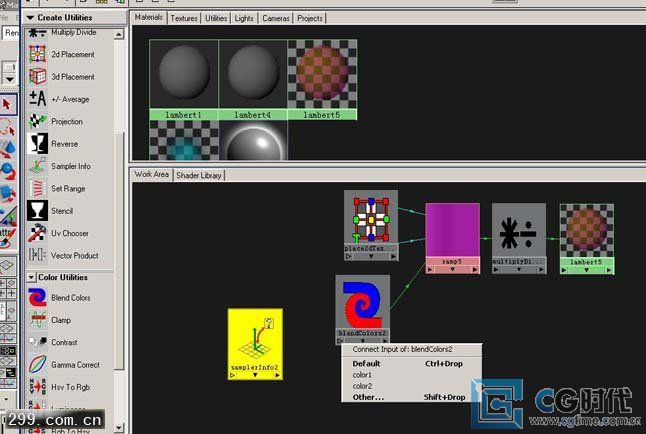The height and width of the screenshot is (434, 646).
Task: Choose color2 in the connect input menu
Action: (x=411, y=386)
